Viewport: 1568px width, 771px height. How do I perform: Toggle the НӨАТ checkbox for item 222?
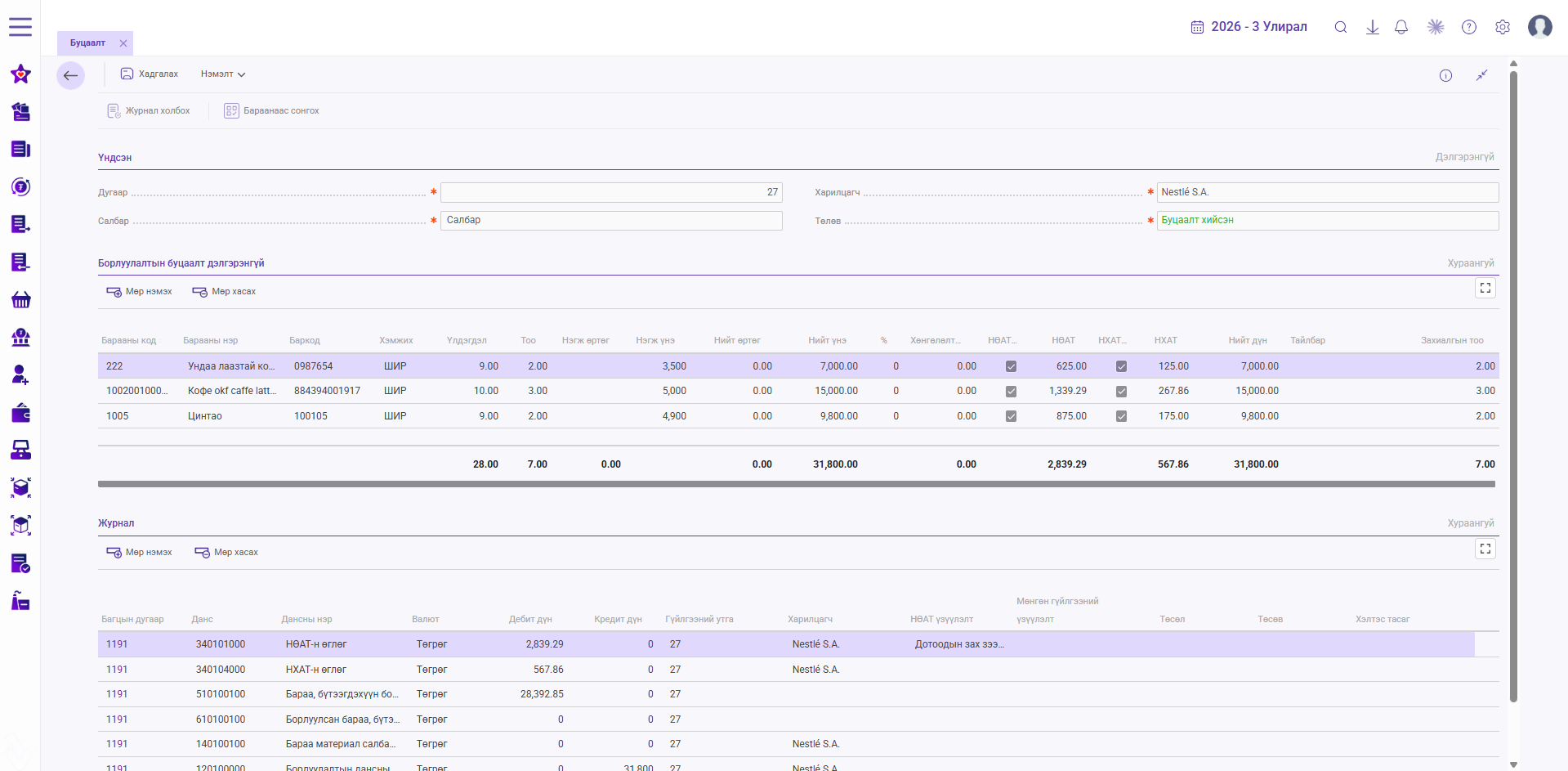(x=1011, y=366)
